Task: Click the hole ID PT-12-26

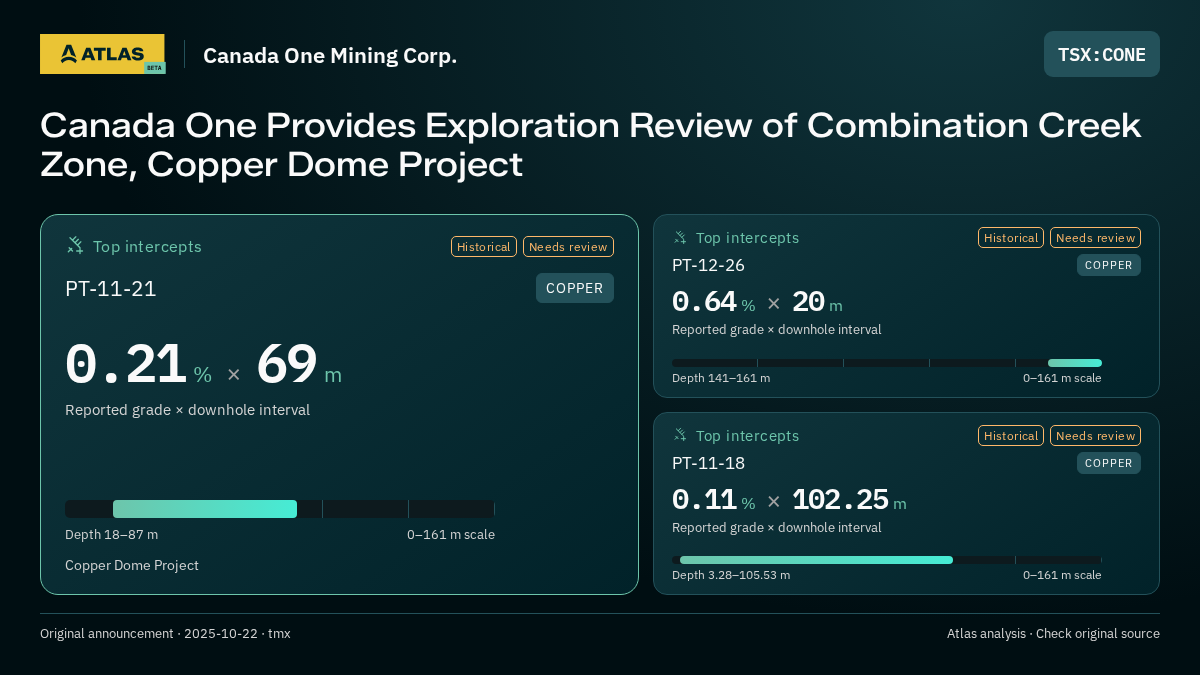Action: (x=708, y=265)
